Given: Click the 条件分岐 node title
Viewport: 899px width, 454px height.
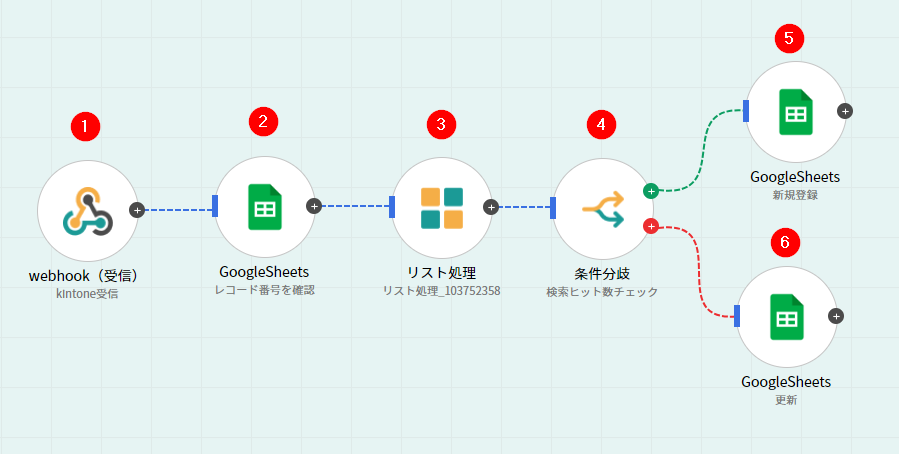Looking at the screenshot, I should [602, 273].
